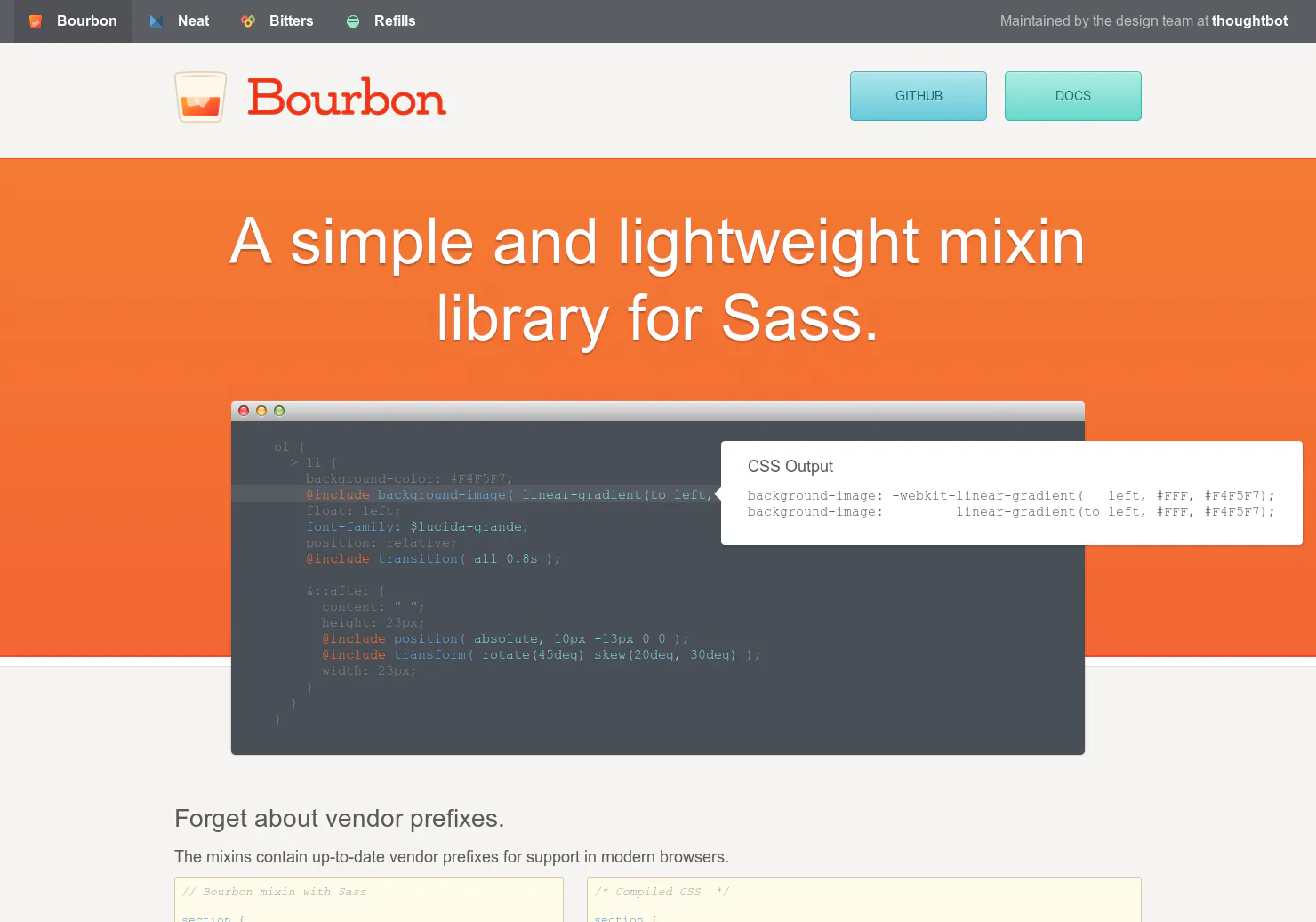Click the hero headline 'A simple and lightweight mixin'

658,242
